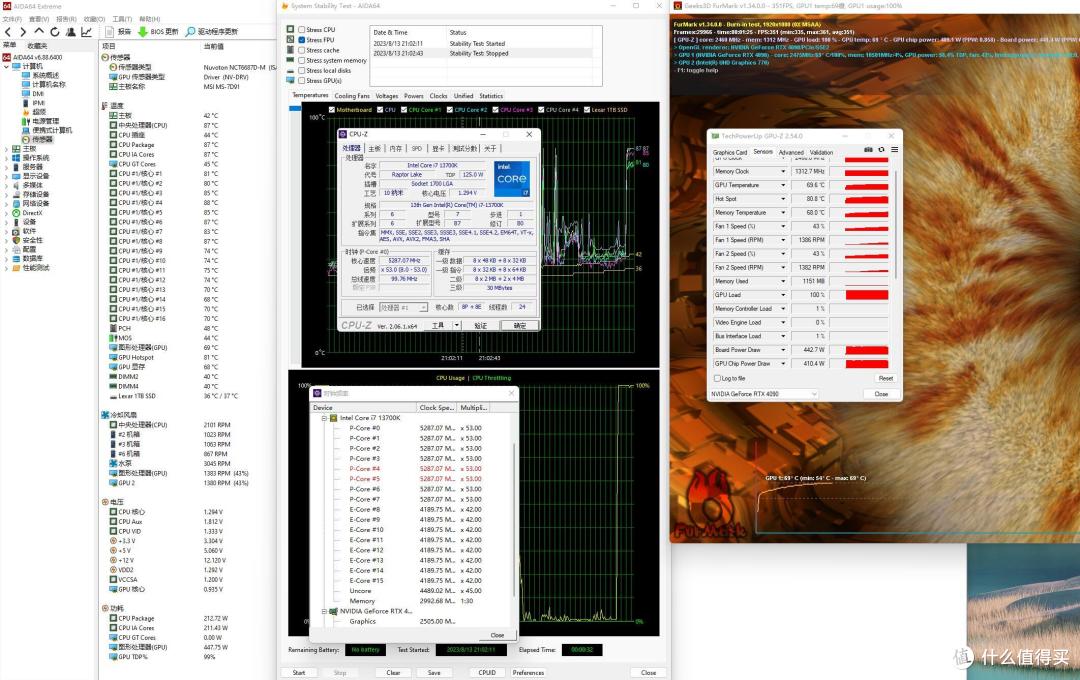Click GPU-Z refresh icon
Screen dimensions: 1080x680
pos(881,150)
